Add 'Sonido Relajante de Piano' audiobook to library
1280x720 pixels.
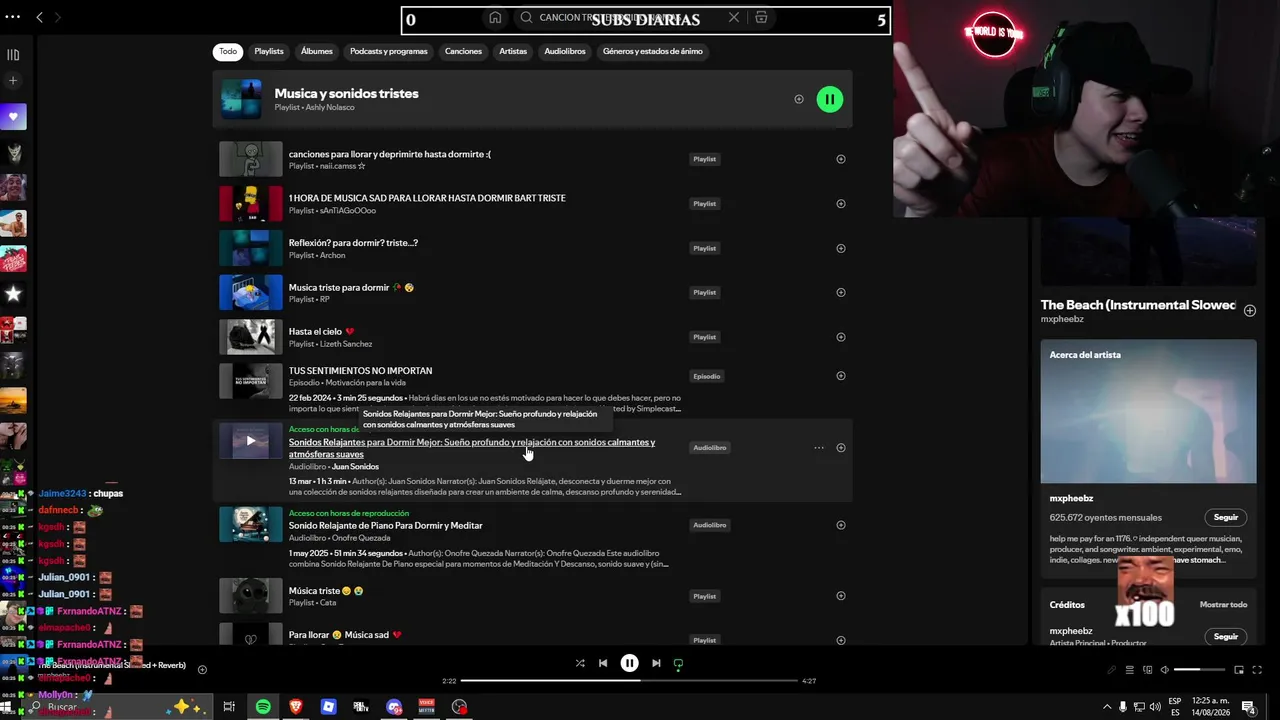click(841, 525)
